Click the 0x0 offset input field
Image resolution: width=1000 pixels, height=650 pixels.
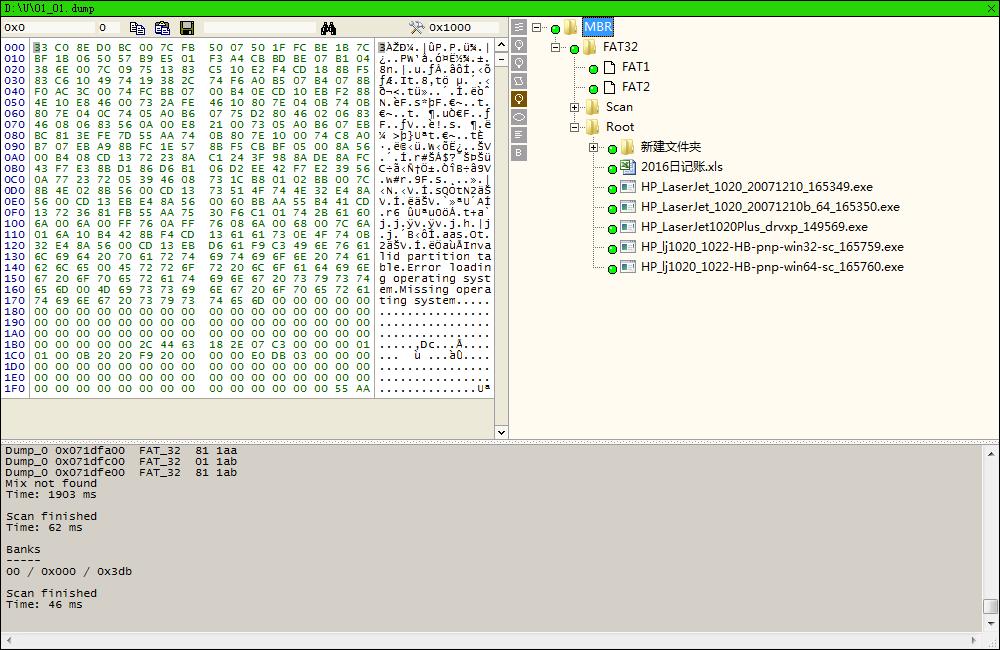click(x=48, y=27)
